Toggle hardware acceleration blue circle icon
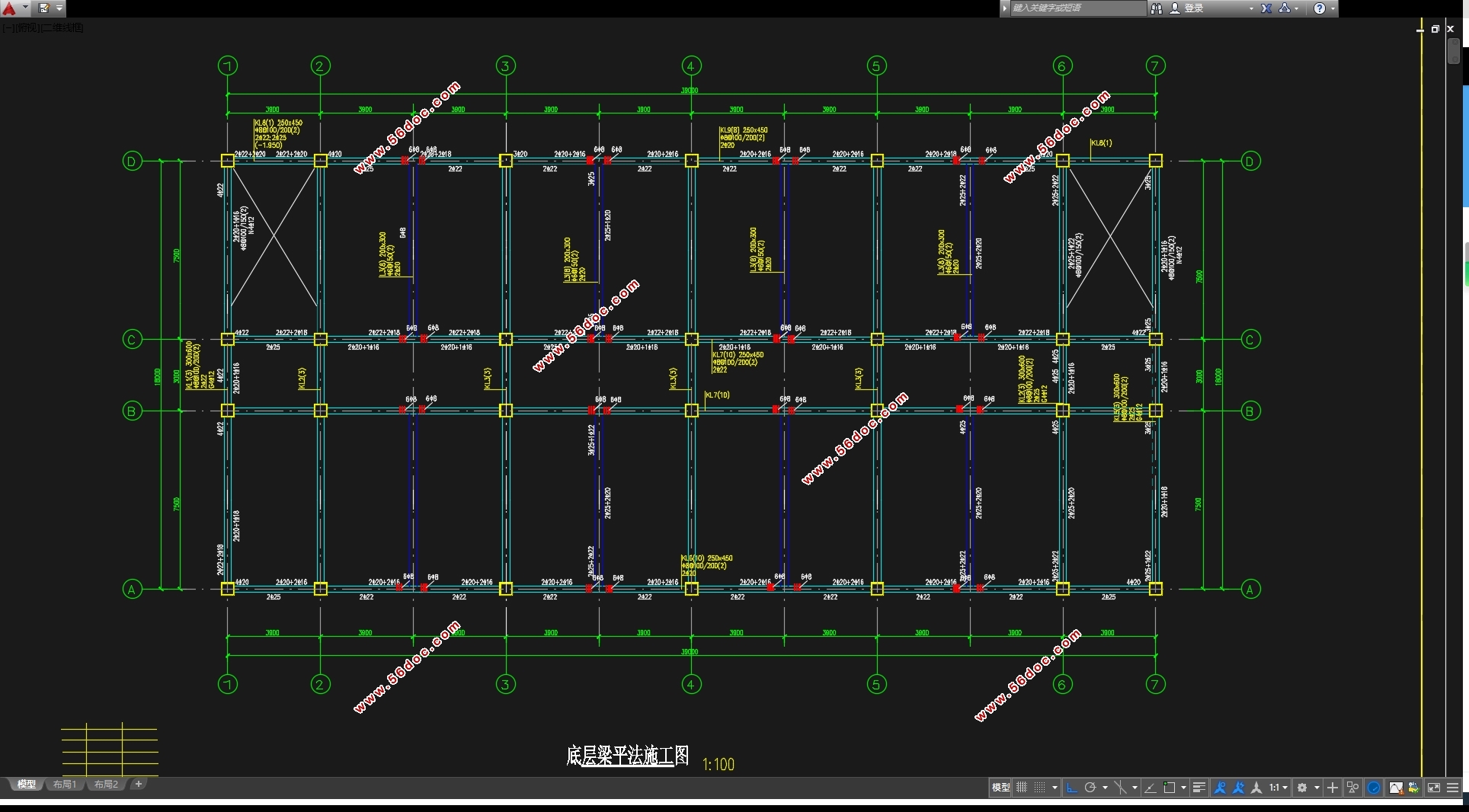Screen dimensions: 1469x812 1374,788
